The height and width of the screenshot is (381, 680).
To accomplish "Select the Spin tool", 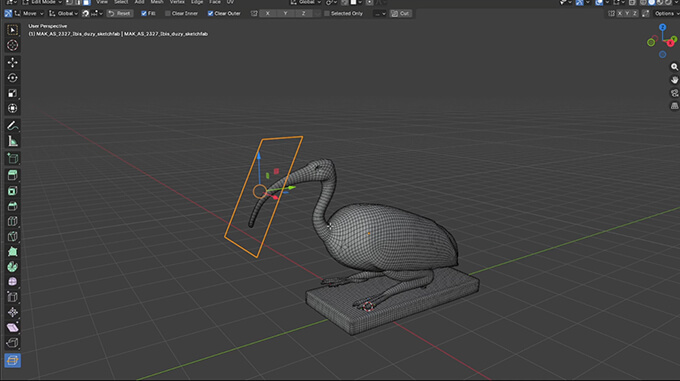I will pyautogui.click(x=13, y=267).
